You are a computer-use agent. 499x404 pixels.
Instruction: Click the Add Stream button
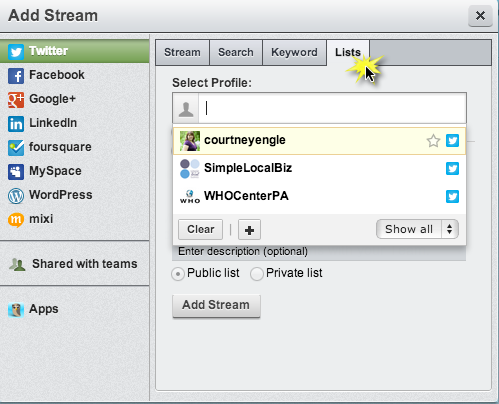pos(216,306)
